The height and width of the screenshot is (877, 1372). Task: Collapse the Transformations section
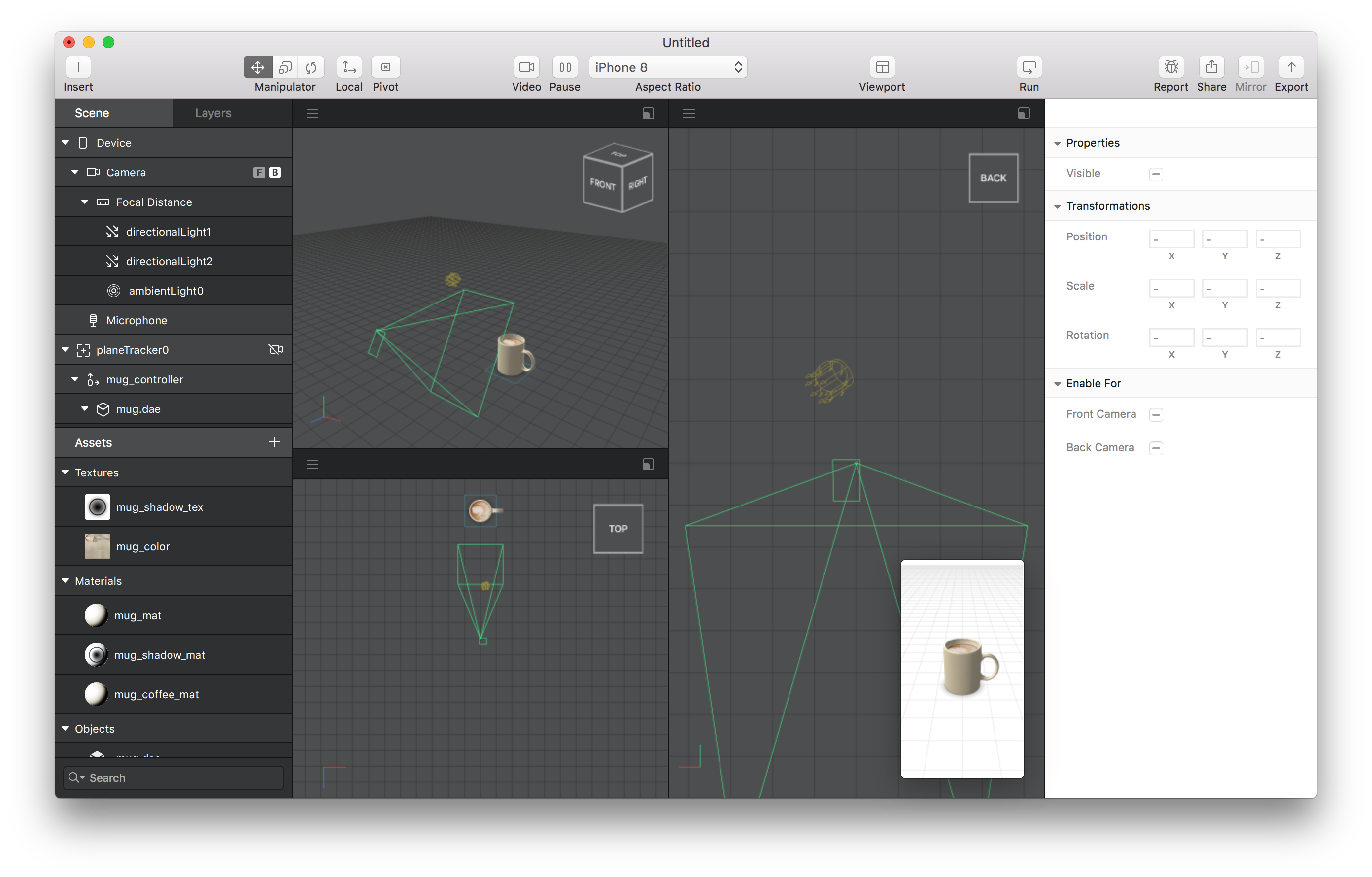1058,206
